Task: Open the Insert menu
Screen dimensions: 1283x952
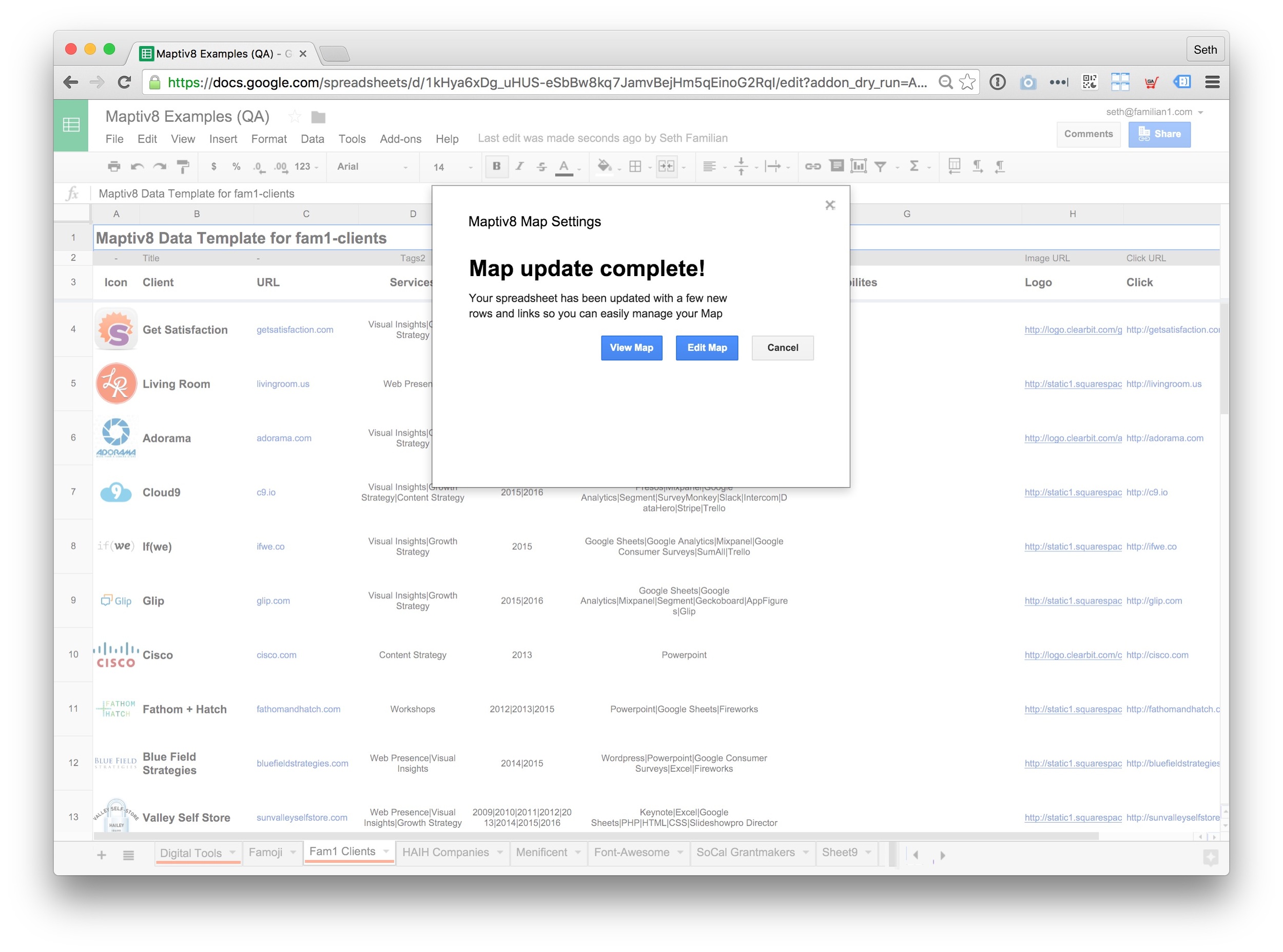Action: click(x=223, y=139)
